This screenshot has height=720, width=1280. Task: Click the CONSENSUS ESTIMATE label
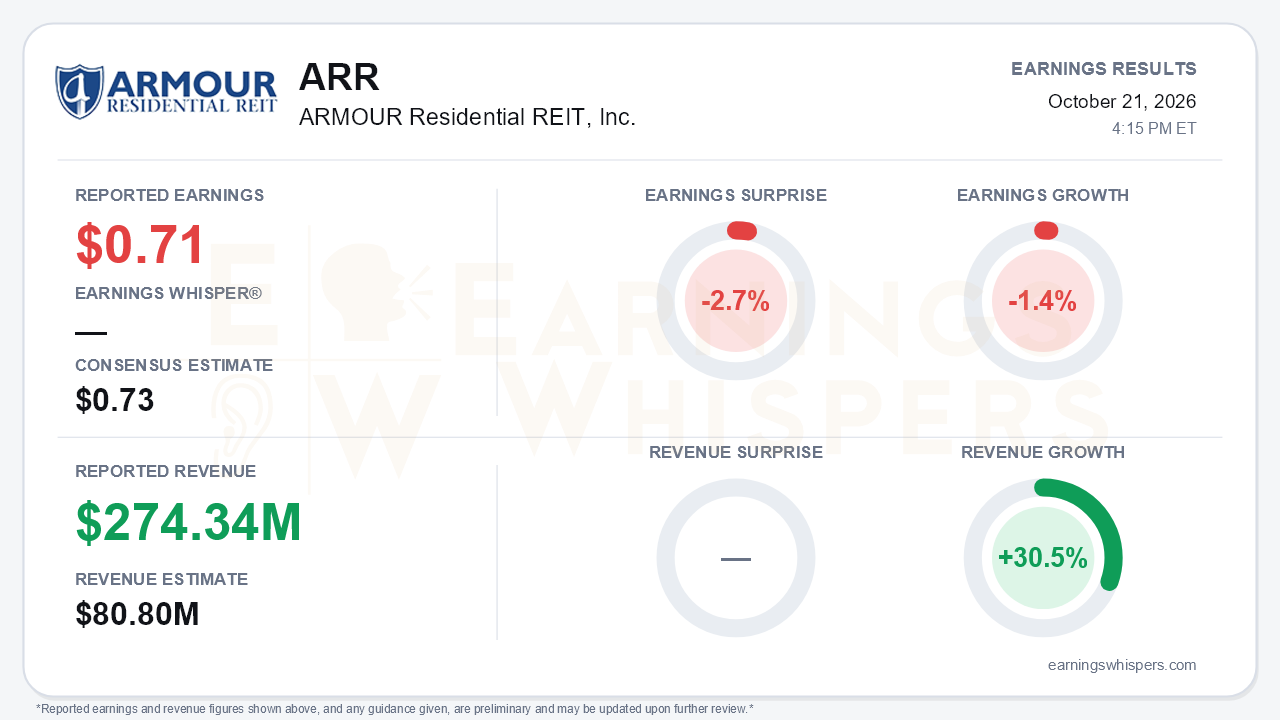174,365
